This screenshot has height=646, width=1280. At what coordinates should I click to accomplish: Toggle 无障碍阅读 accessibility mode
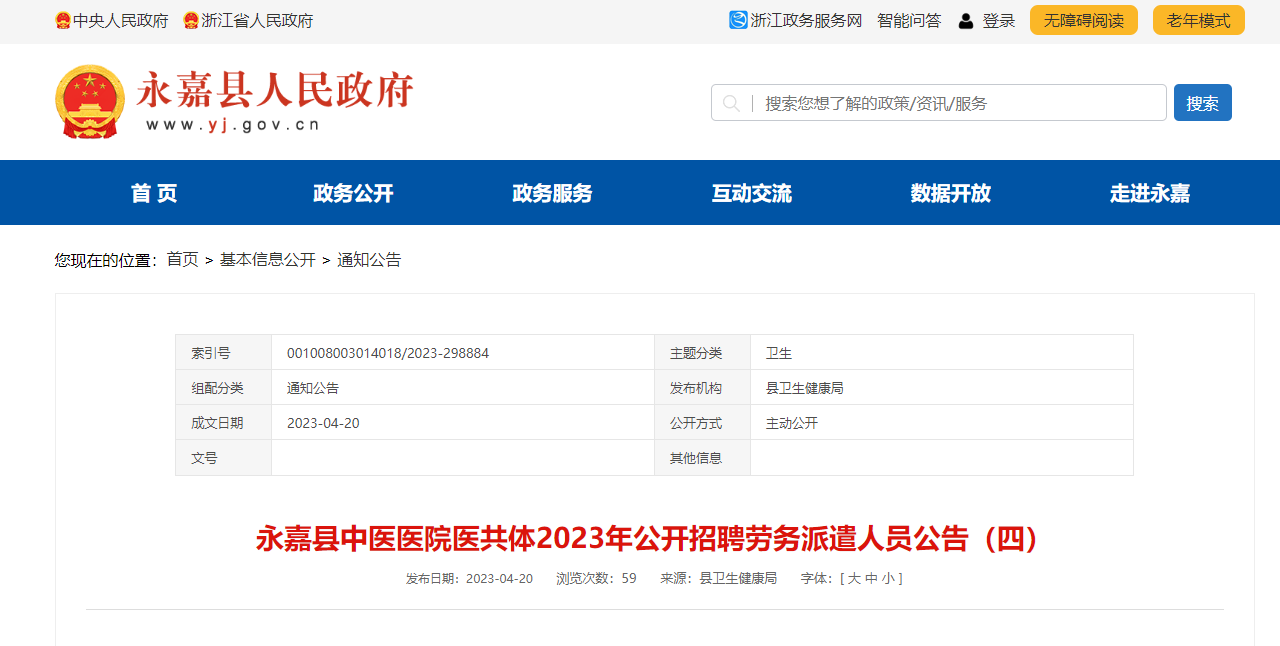pyautogui.click(x=1083, y=20)
